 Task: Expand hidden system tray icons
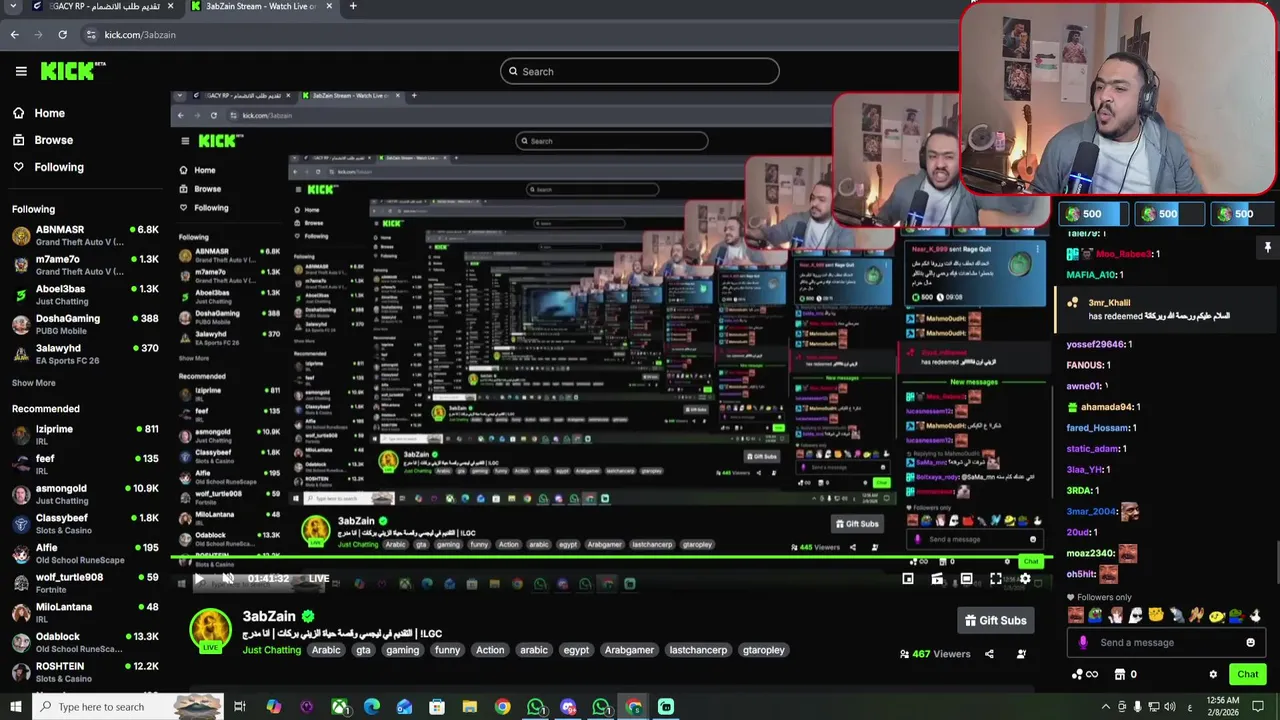coord(1105,707)
